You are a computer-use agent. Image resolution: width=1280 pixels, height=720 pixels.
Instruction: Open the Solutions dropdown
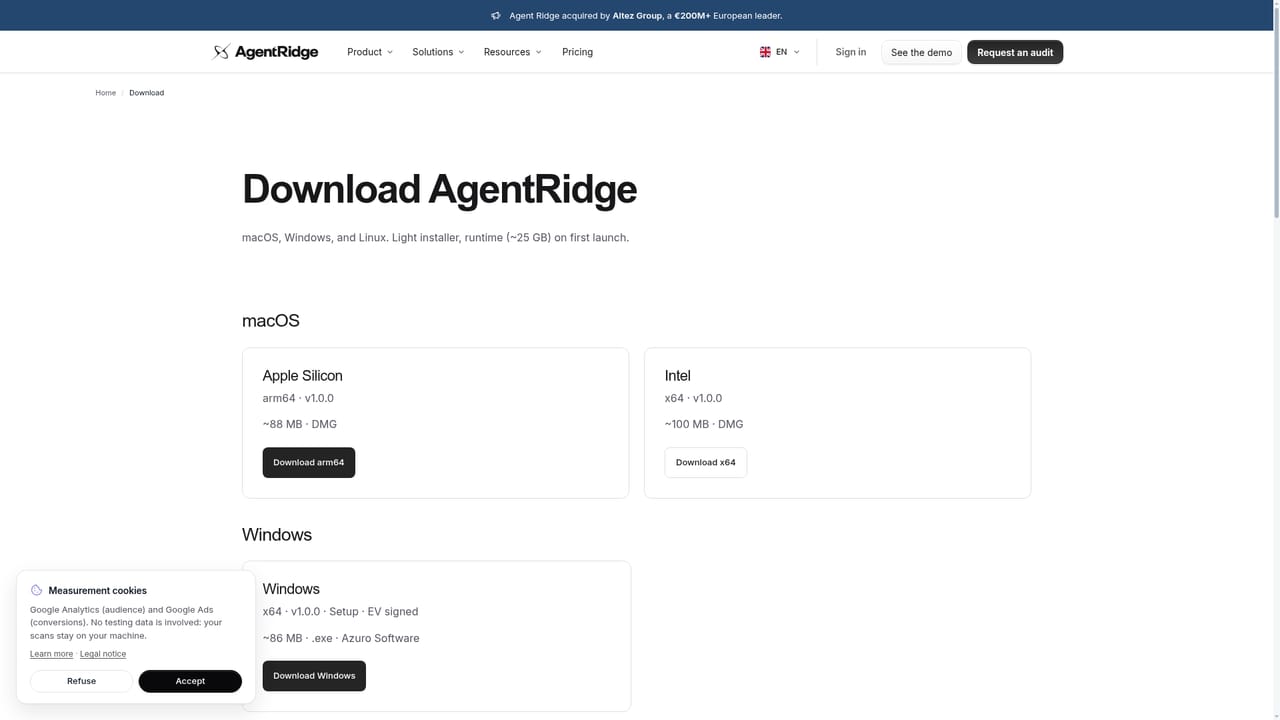(x=438, y=52)
